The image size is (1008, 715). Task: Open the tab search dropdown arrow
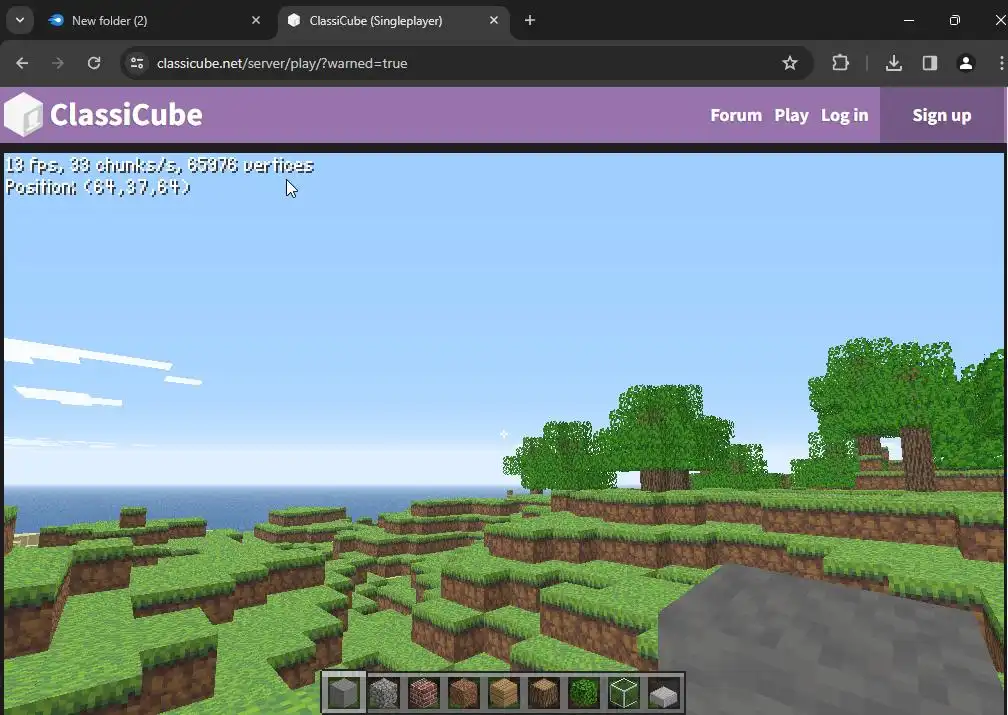(x=20, y=21)
